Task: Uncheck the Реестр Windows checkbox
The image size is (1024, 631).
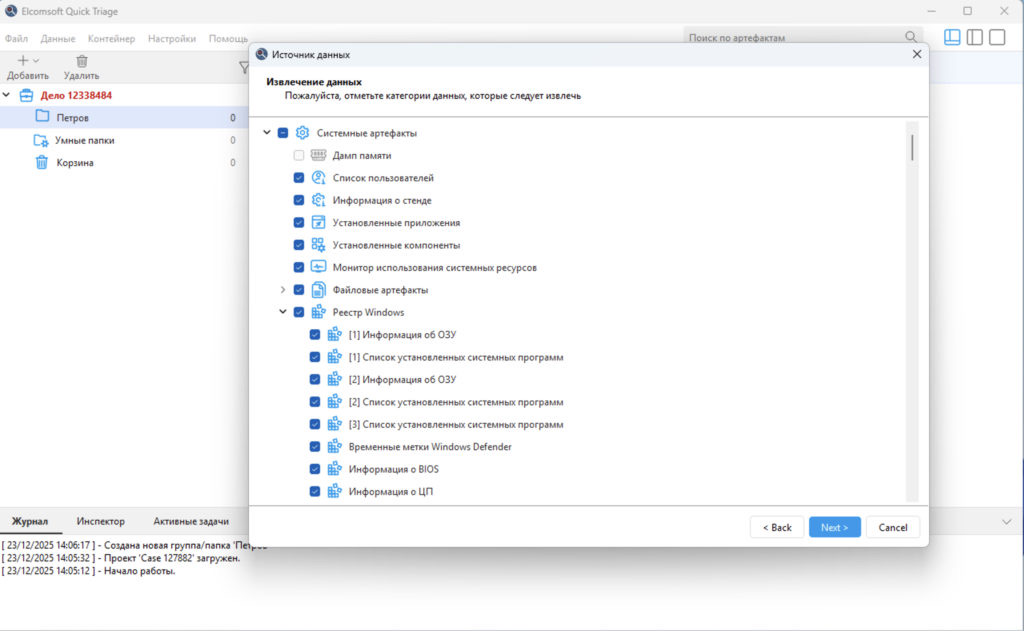Action: [298, 312]
